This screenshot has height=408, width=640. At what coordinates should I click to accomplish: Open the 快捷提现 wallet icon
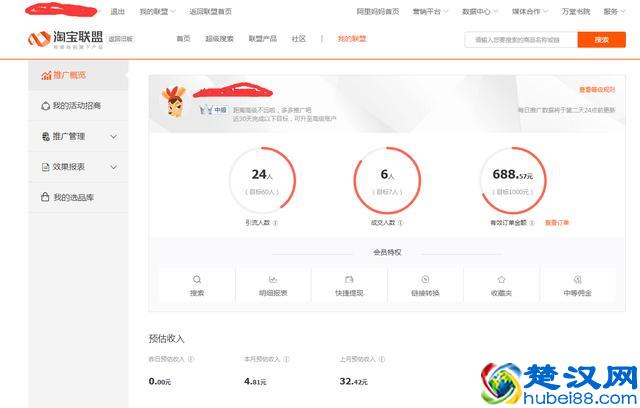349,279
